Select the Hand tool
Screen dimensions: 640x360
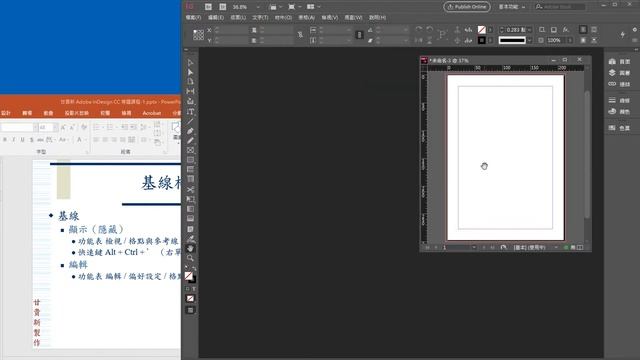(190, 249)
